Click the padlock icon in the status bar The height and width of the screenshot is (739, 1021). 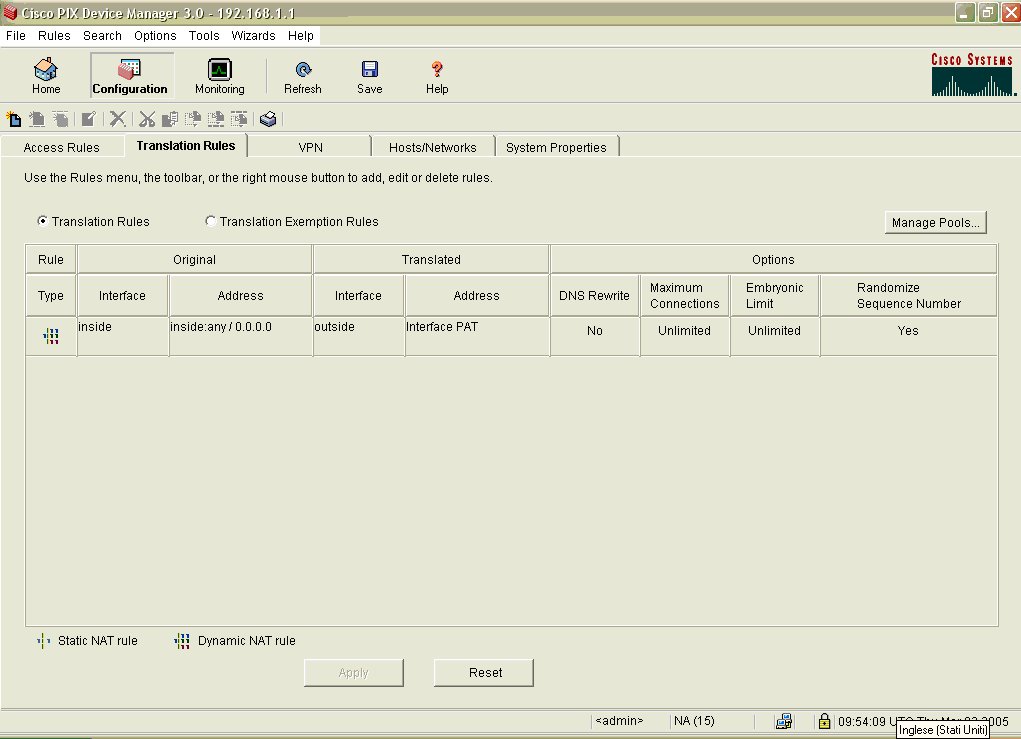824,721
